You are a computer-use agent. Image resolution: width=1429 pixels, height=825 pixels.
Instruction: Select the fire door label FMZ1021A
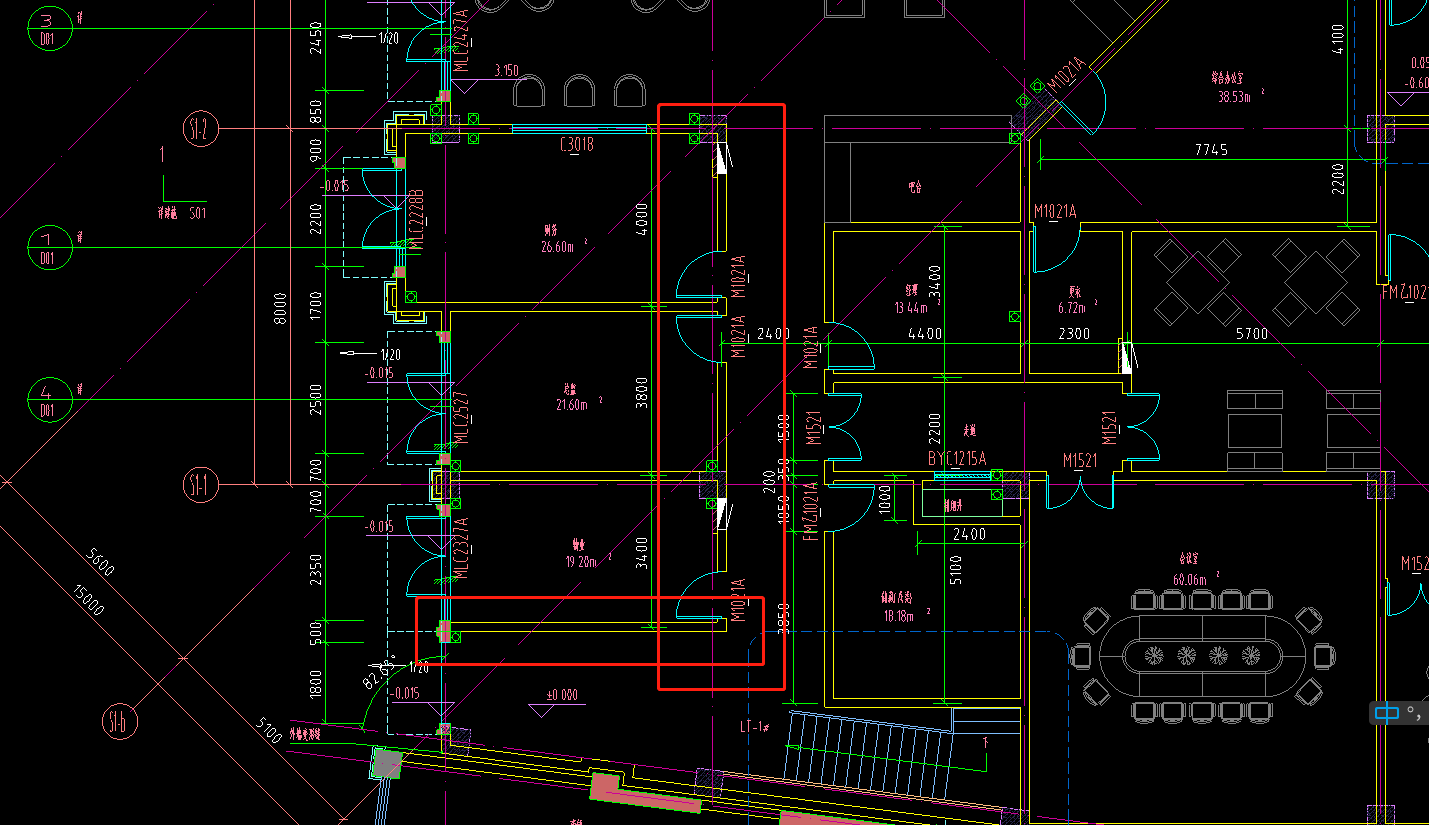pos(812,510)
